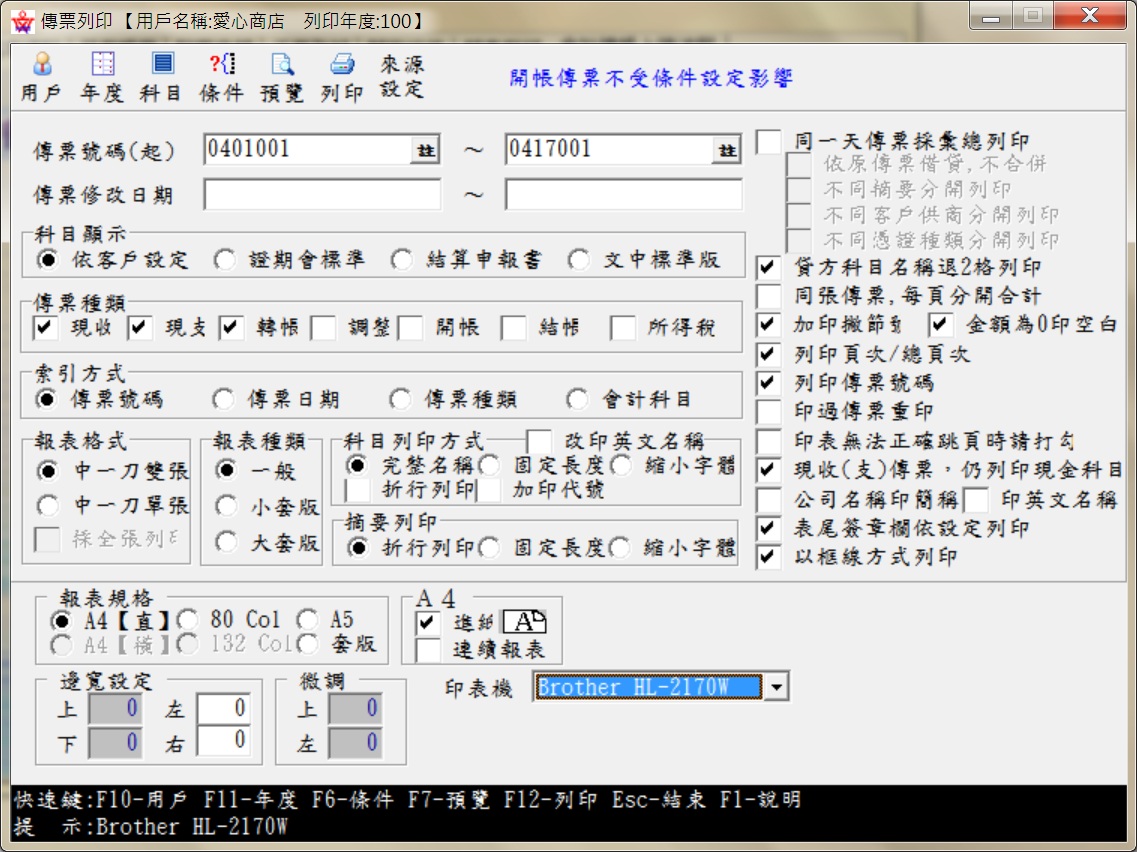Viewport: 1137px width, 852px height.
Task: Click the first 傳票修改日期 input field
Action: point(322,195)
